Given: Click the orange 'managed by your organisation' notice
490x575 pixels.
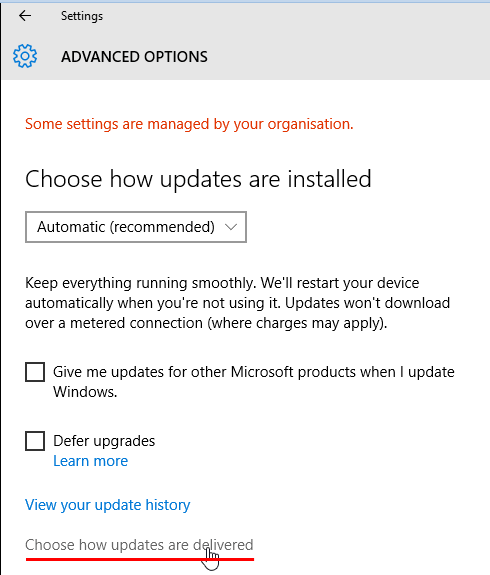Looking at the screenshot, I should pyautogui.click(x=189, y=124).
